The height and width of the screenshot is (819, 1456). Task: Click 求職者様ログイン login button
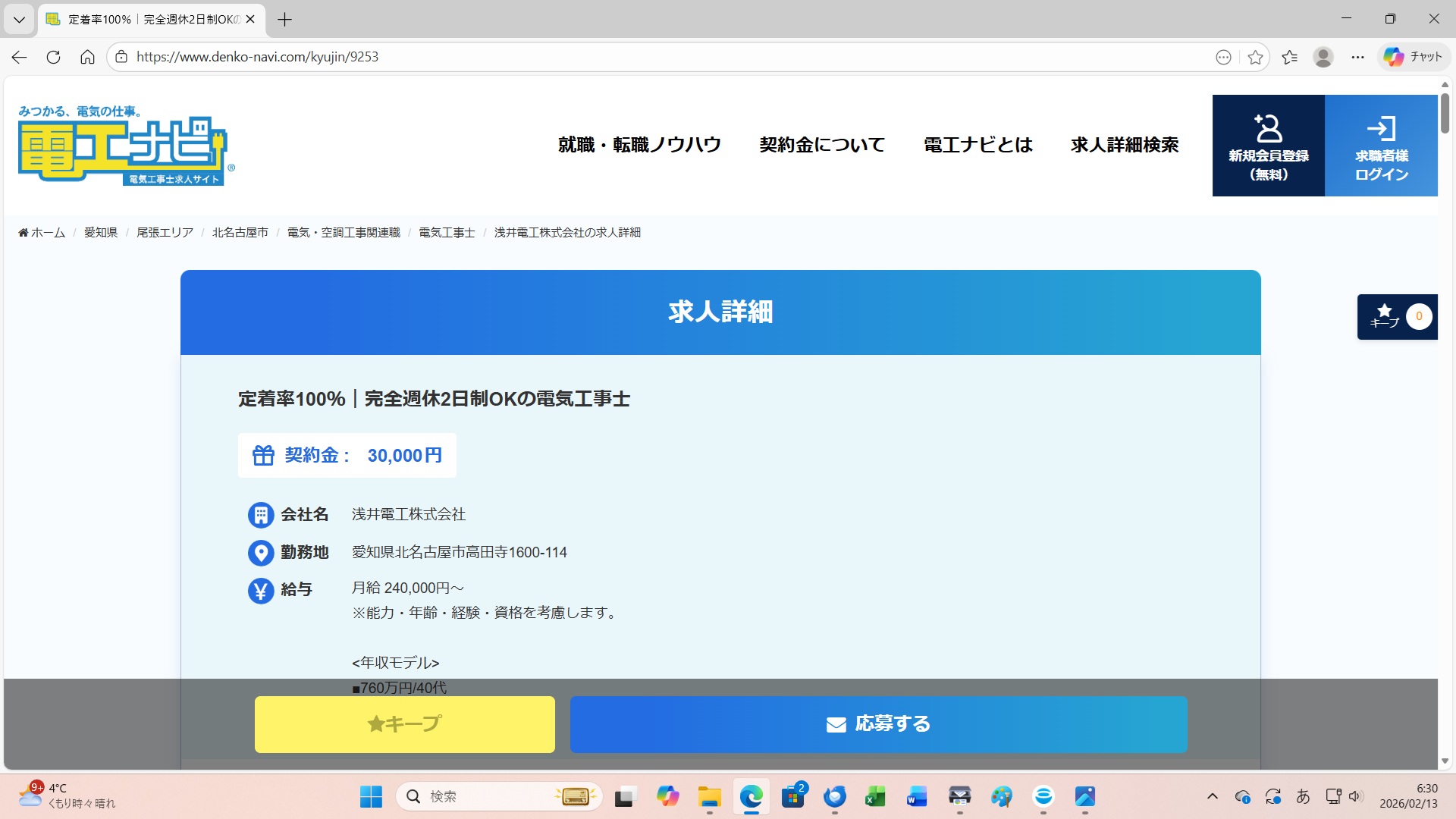[x=1381, y=146]
